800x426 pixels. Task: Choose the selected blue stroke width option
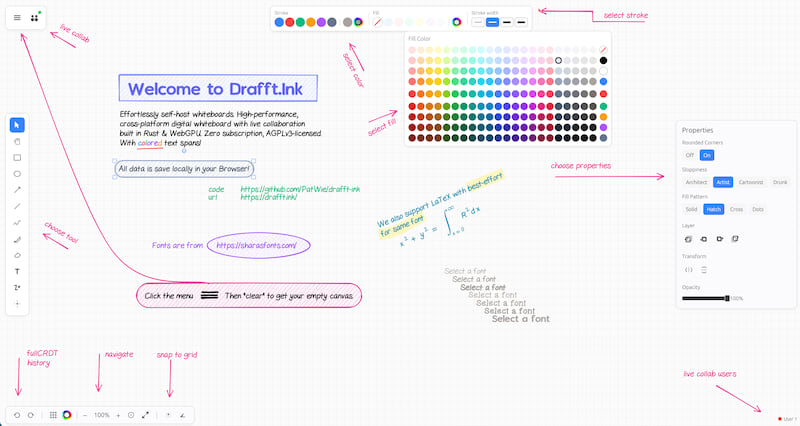[492, 22]
